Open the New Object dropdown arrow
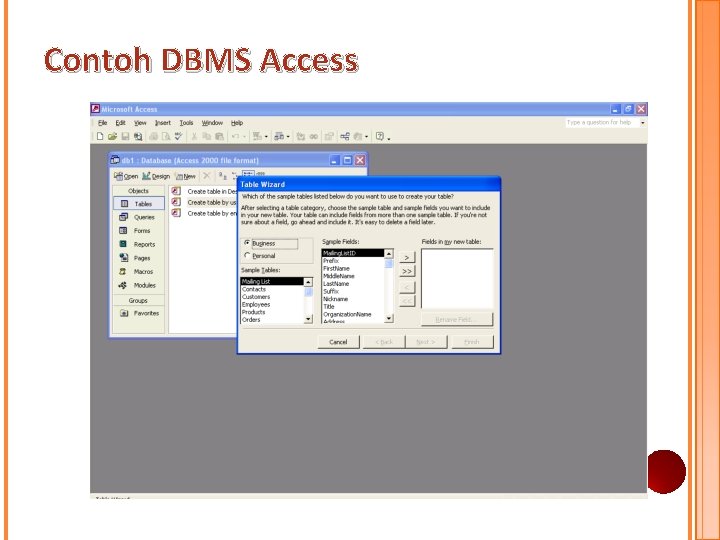Screen dimensions: 720x540 (366, 137)
